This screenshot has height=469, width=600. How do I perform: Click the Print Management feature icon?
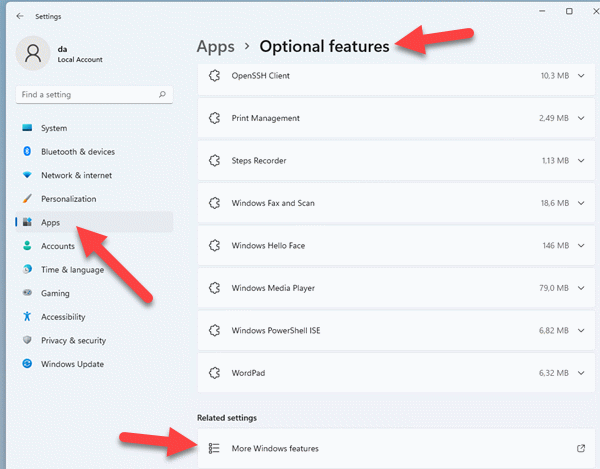(215, 118)
